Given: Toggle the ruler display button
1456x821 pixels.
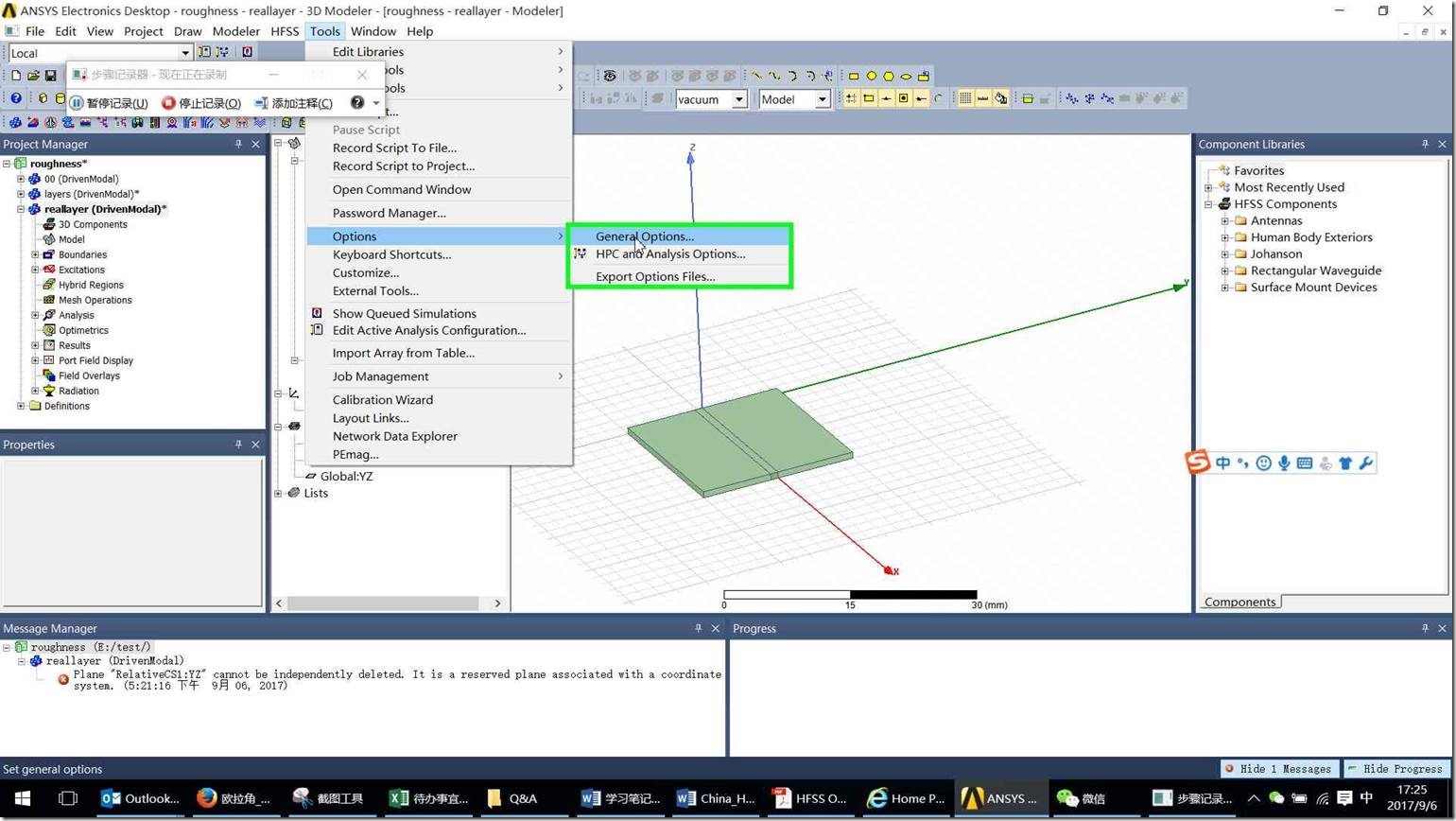Looking at the screenshot, I should coord(983,98).
